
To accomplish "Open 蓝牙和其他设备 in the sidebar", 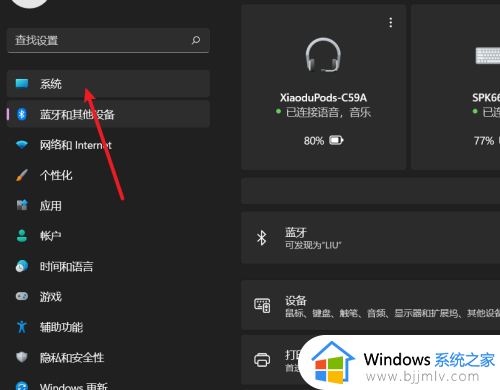I will pyautogui.click(x=108, y=114).
